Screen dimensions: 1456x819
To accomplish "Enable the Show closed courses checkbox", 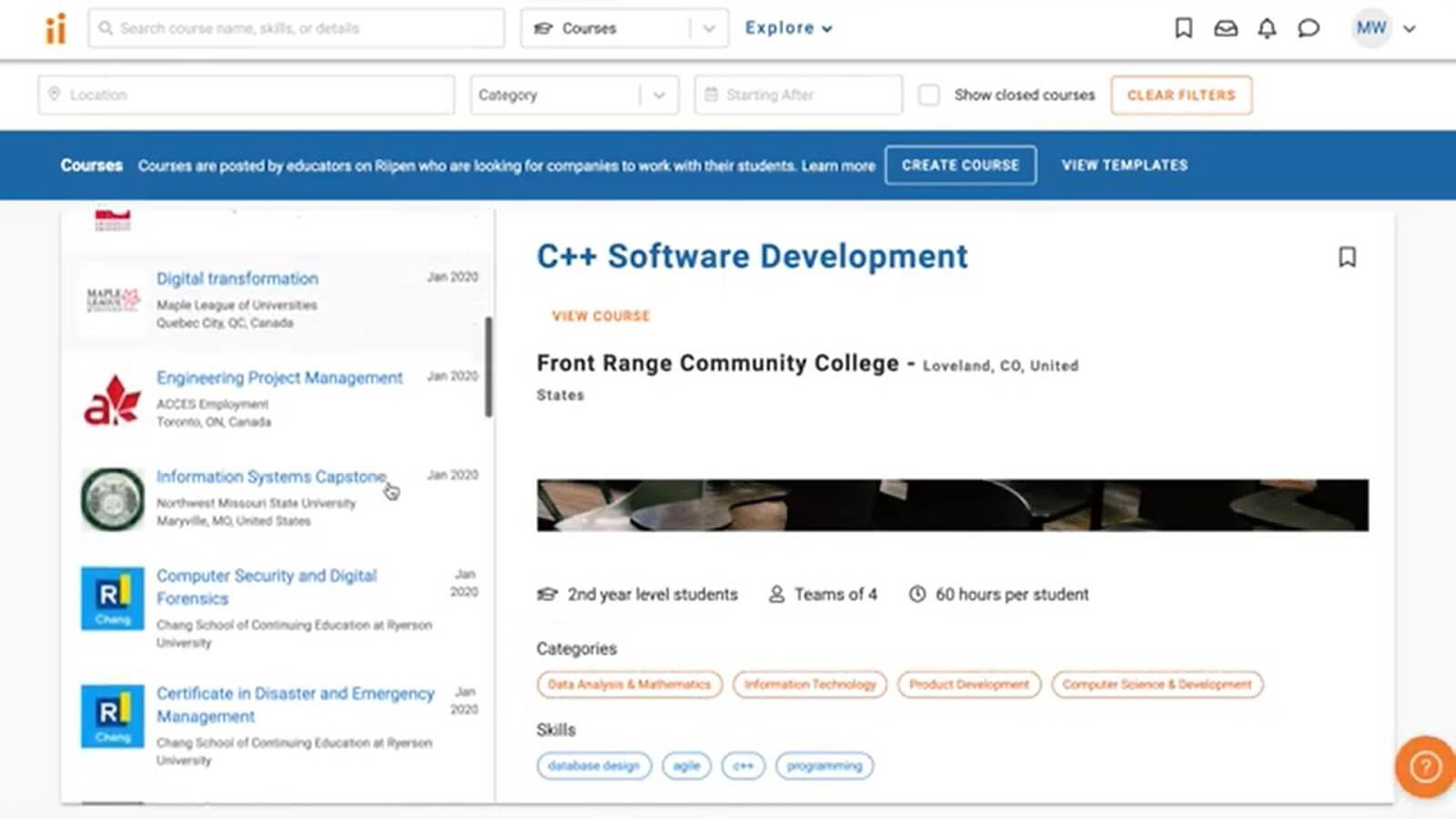I will tap(929, 94).
